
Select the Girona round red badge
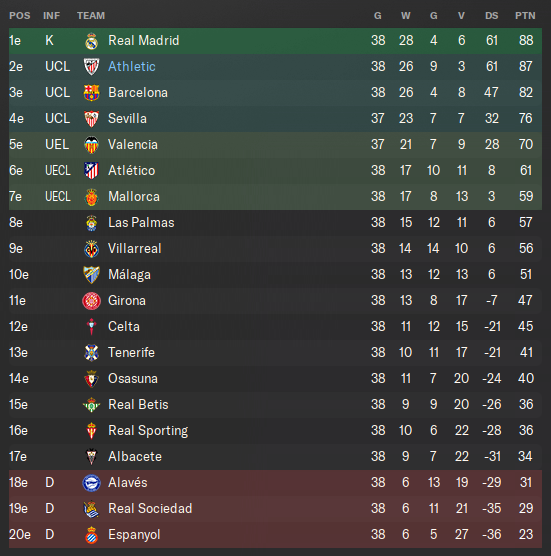[x=91, y=301]
